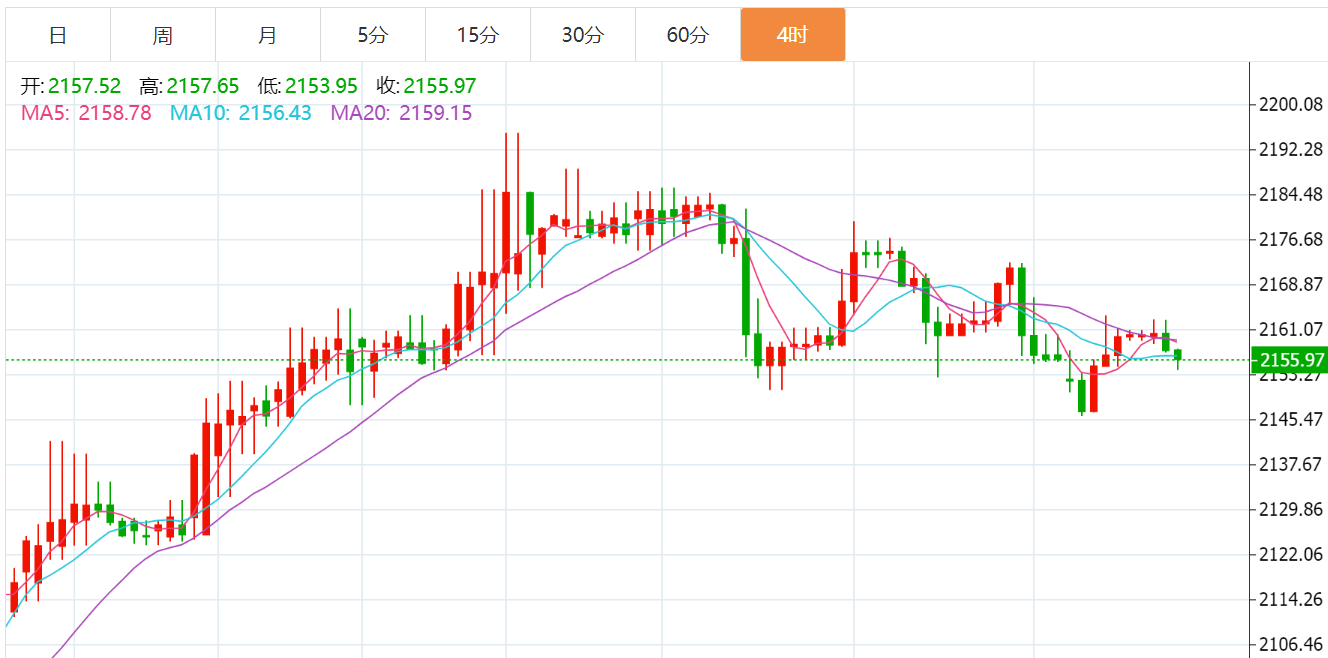1328x658 pixels.
Task: Click the 2168.87 price axis label
Action: click(1292, 284)
